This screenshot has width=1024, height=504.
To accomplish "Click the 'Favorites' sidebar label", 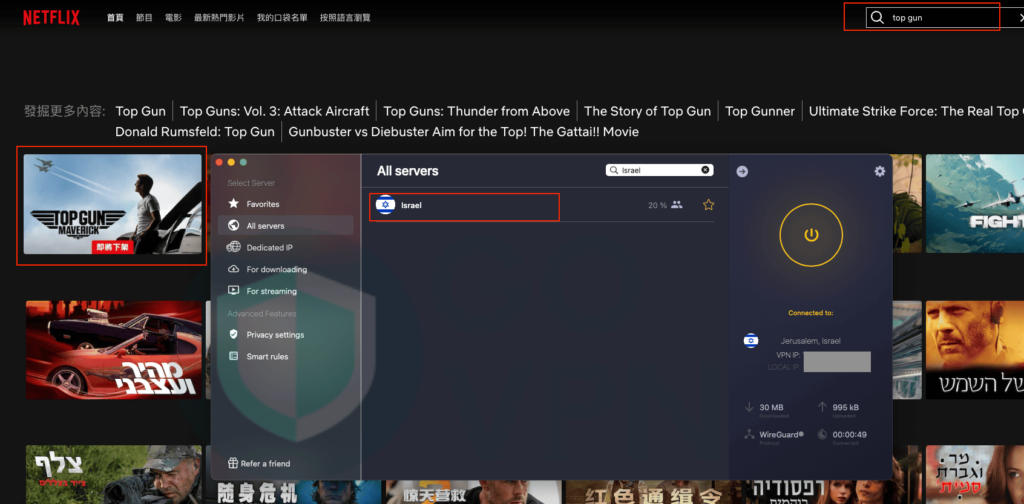I will coord(263,204).
